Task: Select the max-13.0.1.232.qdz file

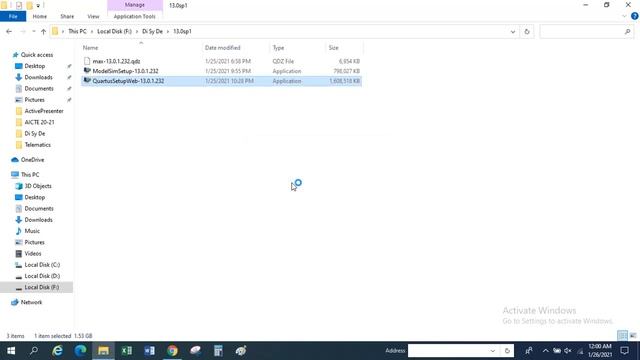Action: pyautogui.click(x=116, y=61)
